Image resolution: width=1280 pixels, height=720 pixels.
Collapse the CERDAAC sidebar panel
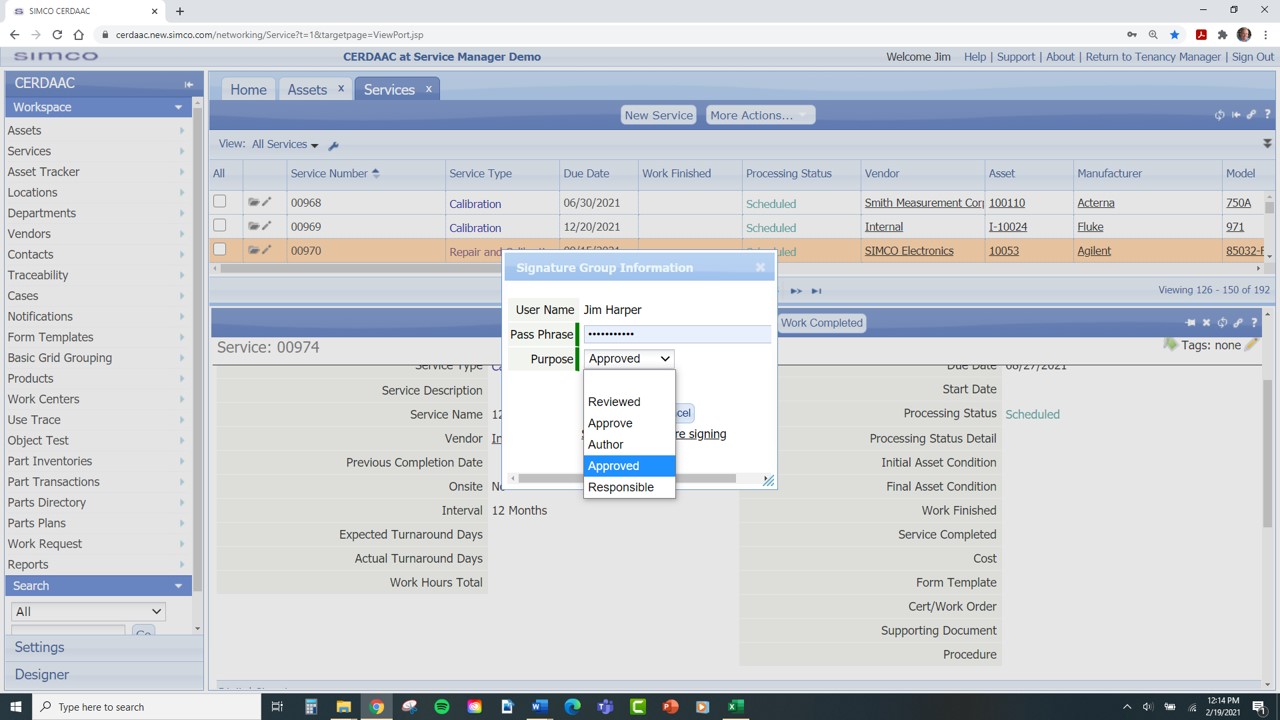(x=188, y=84)
